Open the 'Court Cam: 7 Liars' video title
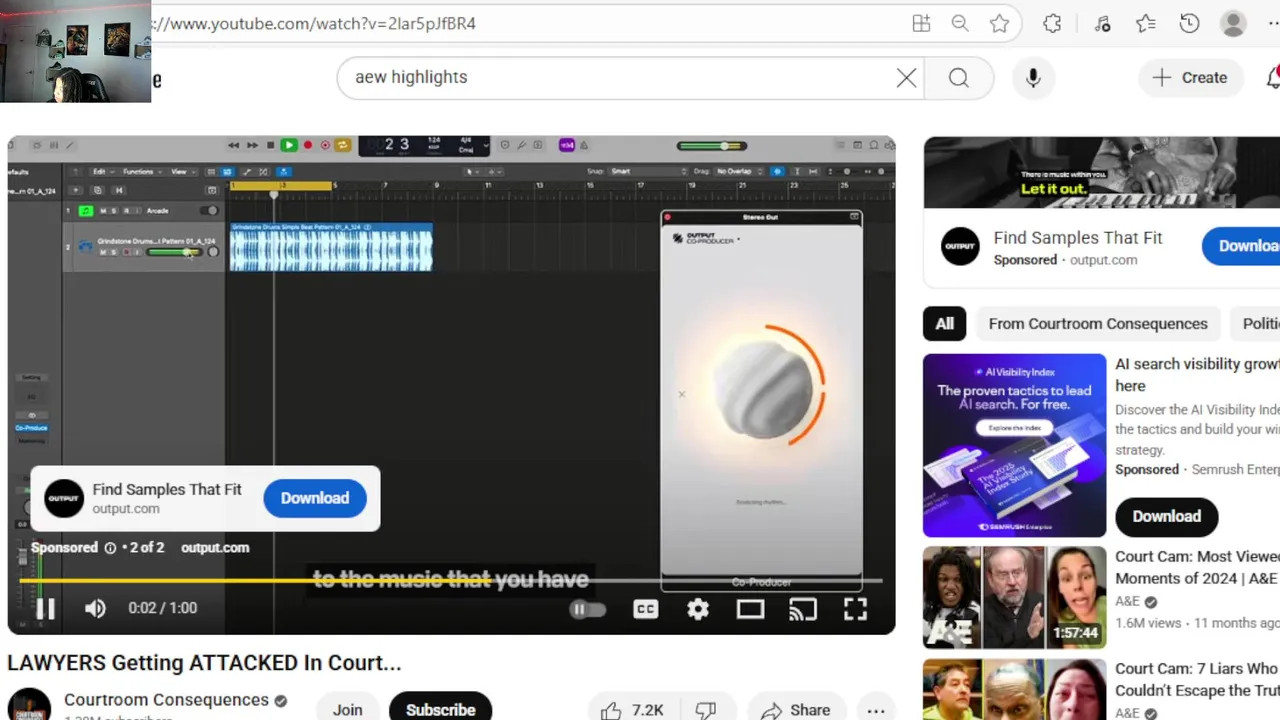 (1197, 679)
